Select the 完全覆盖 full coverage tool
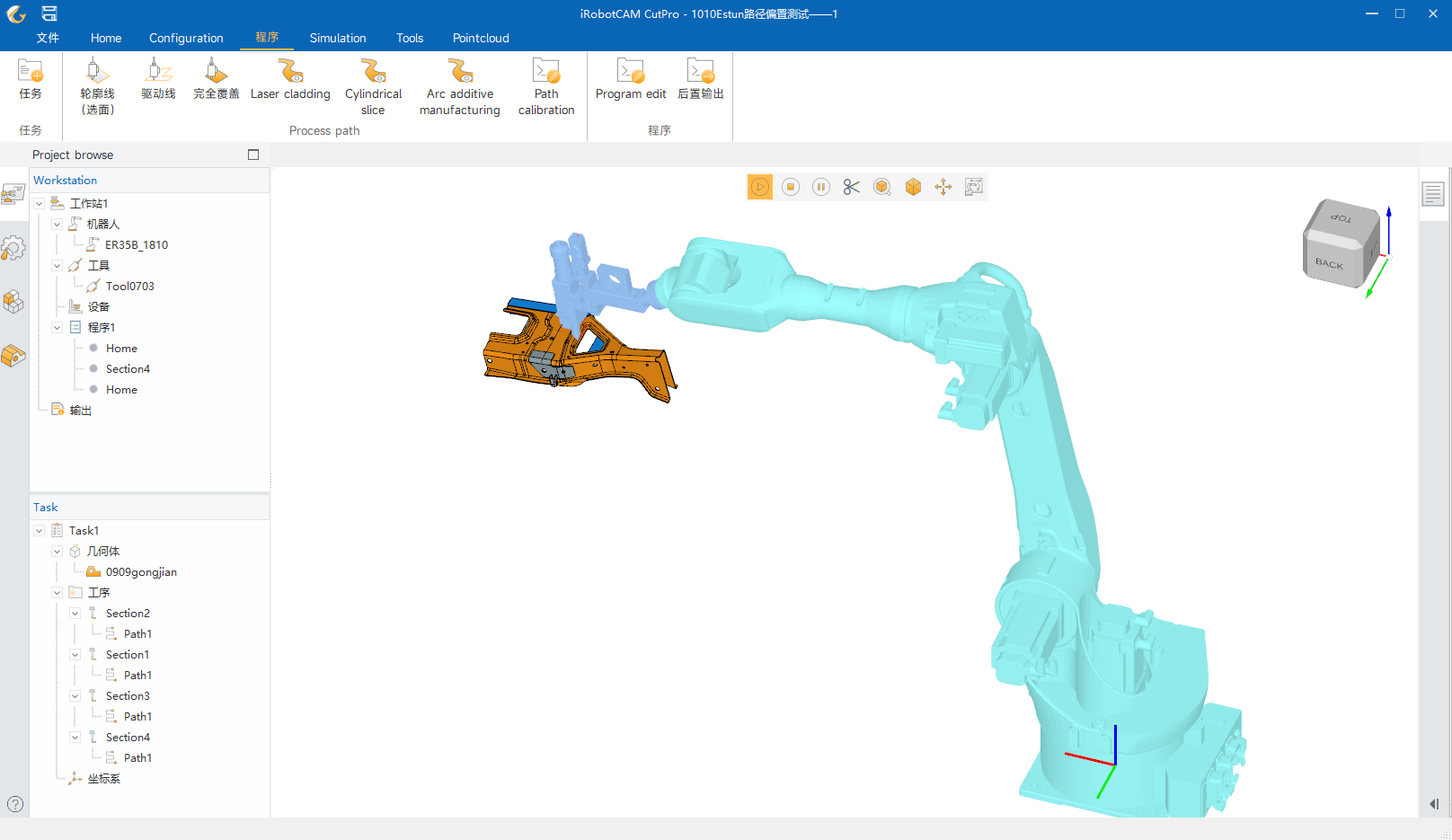Viewport: 1452px width, 840px height. coord(217,78)
